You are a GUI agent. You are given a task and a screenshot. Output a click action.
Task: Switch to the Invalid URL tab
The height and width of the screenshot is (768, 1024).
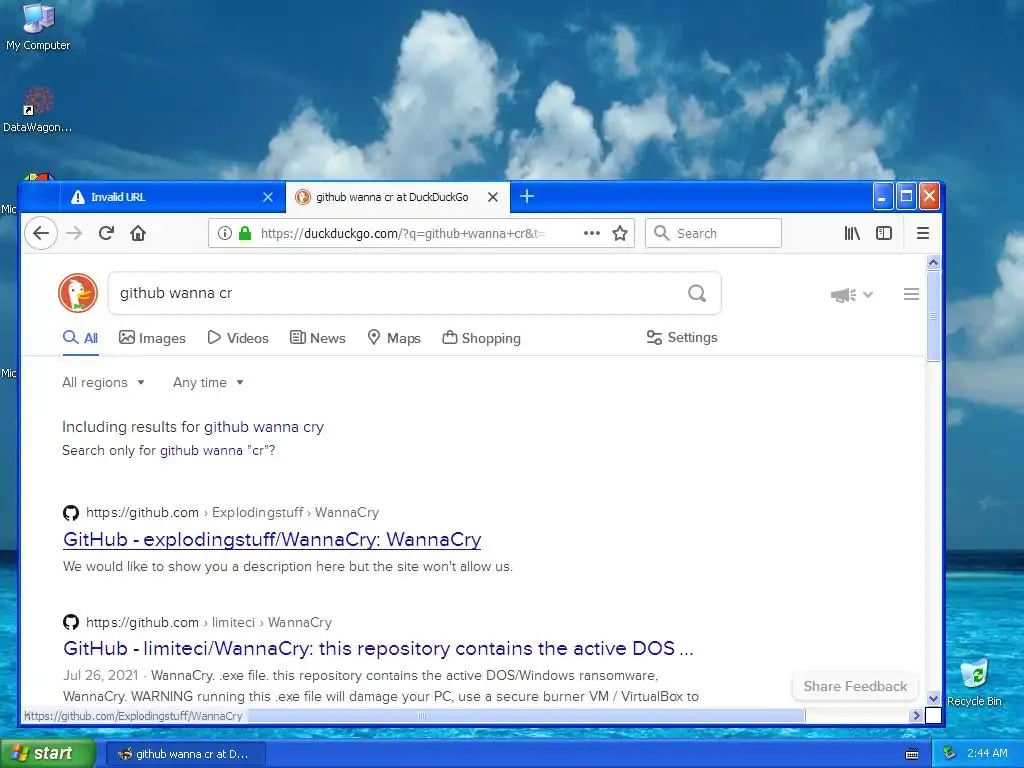click(x=172, y=197)
